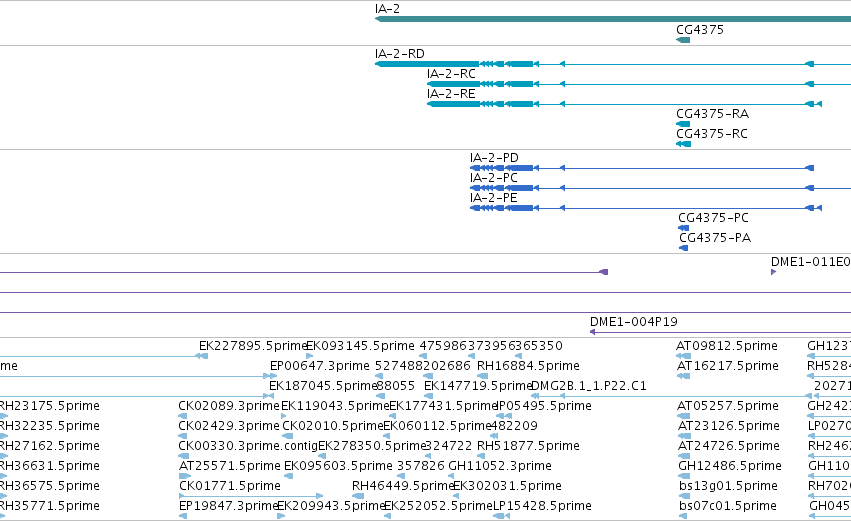This screenshot has width=851, height=521.
Task: Select the AT23126.5prime EST label
Action: coord(728,427)
